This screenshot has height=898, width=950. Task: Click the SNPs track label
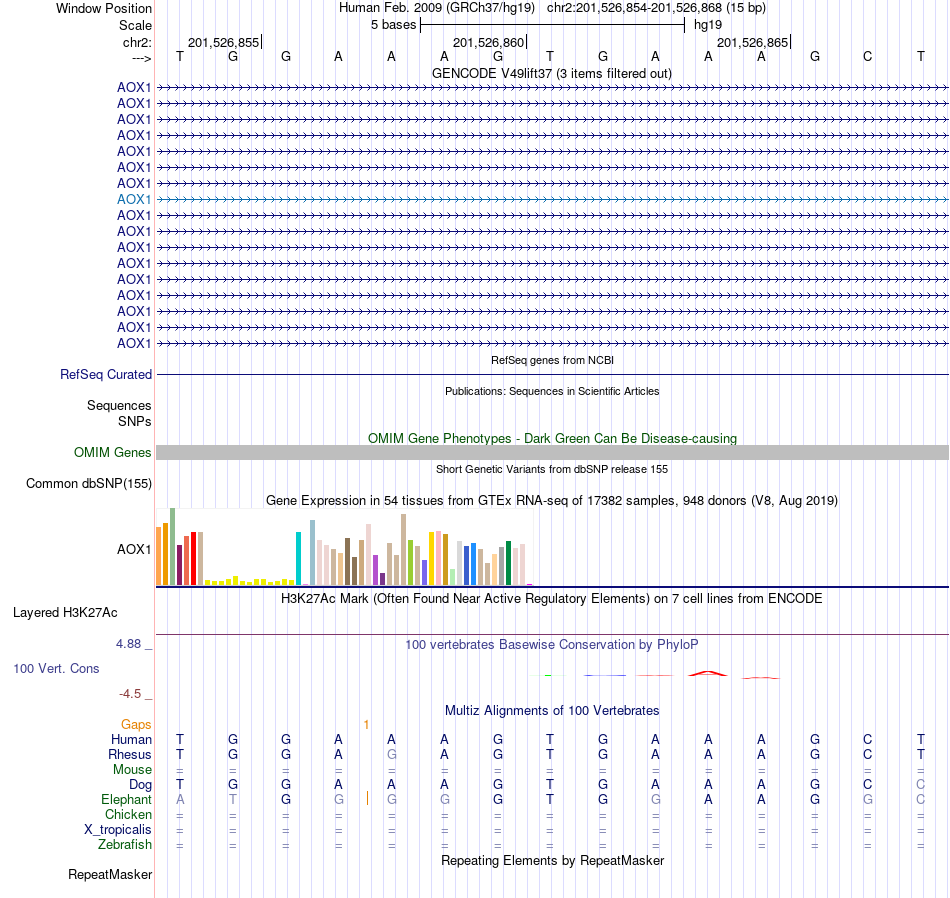click(135, 421)
